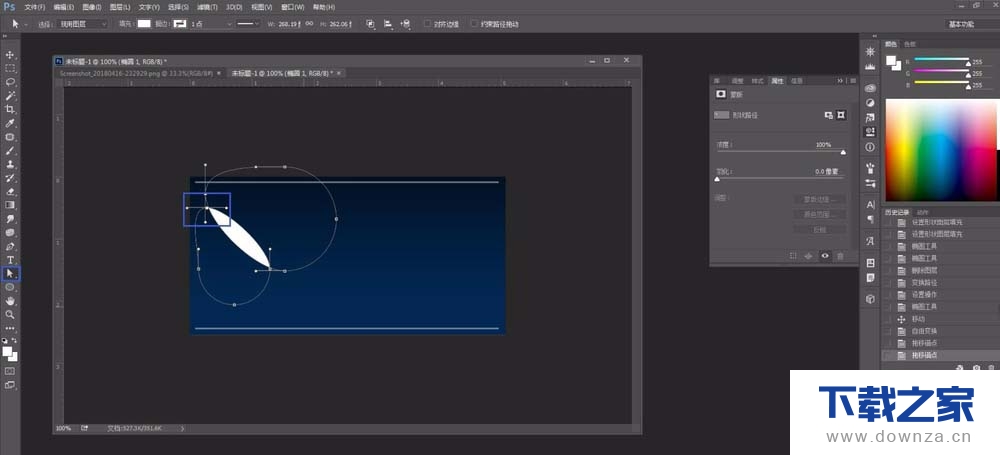Select the Rectangular Marquee tool

pyautogui.click(x=10, y=68)
